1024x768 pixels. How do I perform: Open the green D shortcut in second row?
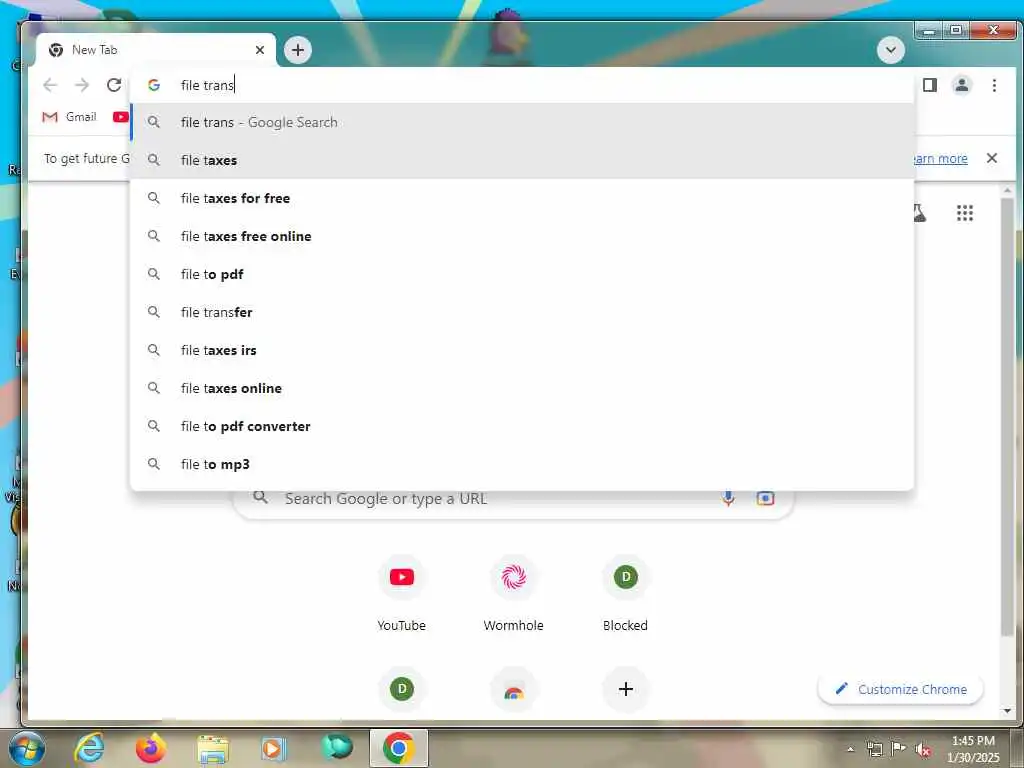[402, 689]
